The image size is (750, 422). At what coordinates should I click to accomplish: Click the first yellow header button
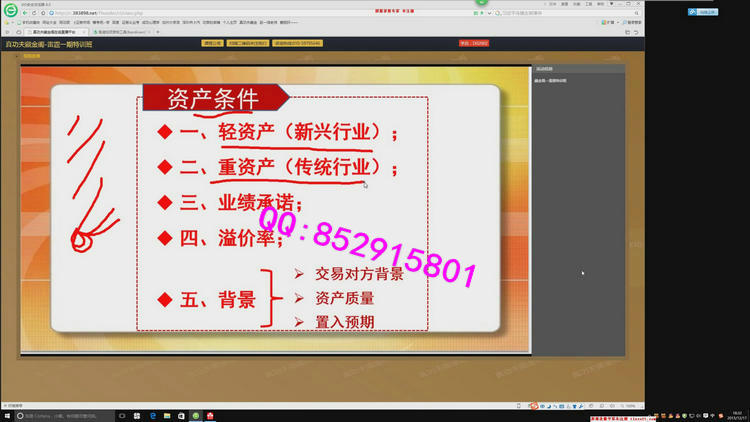click(212, 44)
